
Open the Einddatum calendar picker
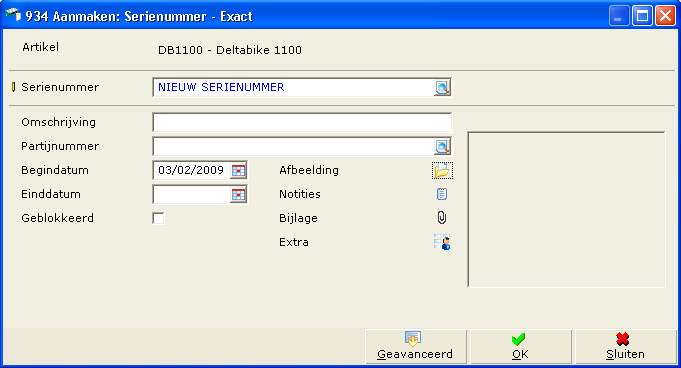[x=238, y=194]
